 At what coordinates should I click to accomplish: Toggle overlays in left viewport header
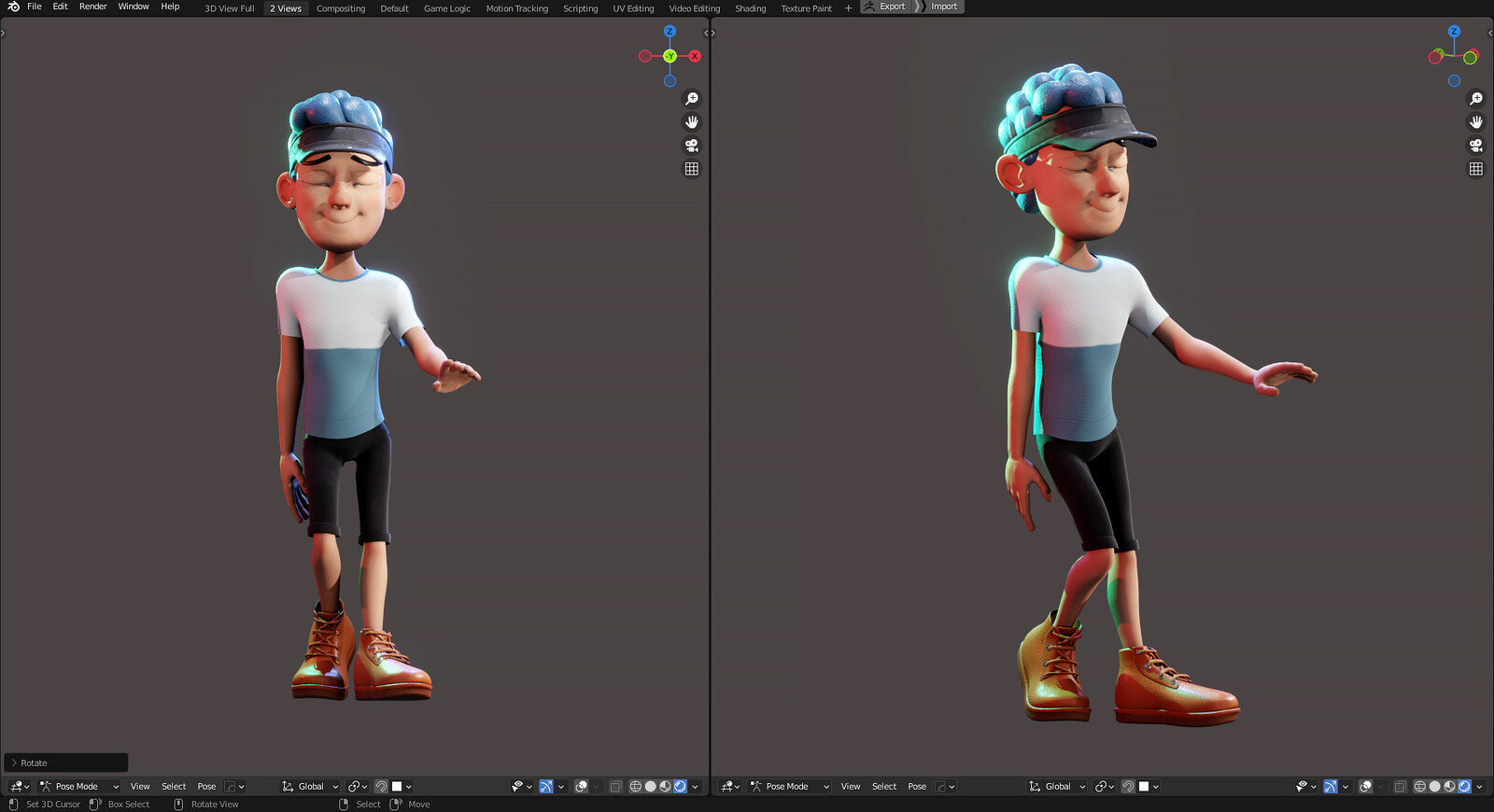pyautogui.click(x=581, y=787)
